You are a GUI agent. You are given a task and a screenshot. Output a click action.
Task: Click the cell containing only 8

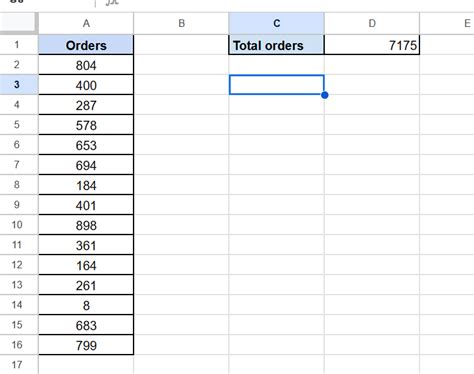tap(86, 305)
